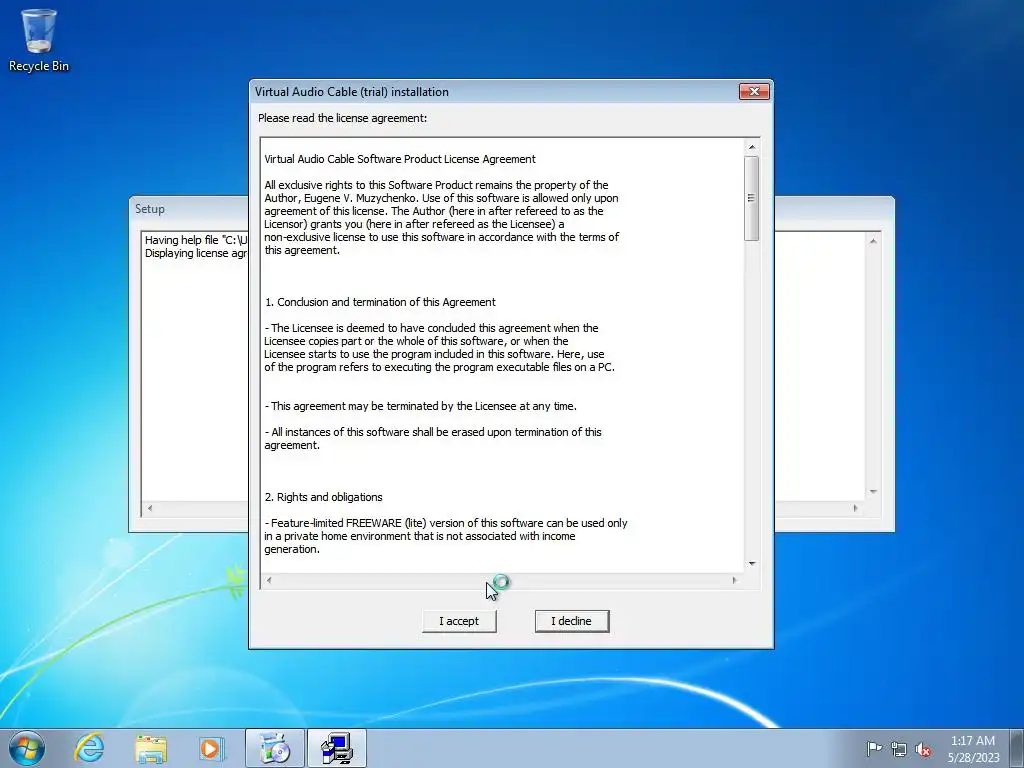Close the Virtual Audio Cable installation dialog
Image resolution: width=1024 pixels, height=768 pixels.
754,91
